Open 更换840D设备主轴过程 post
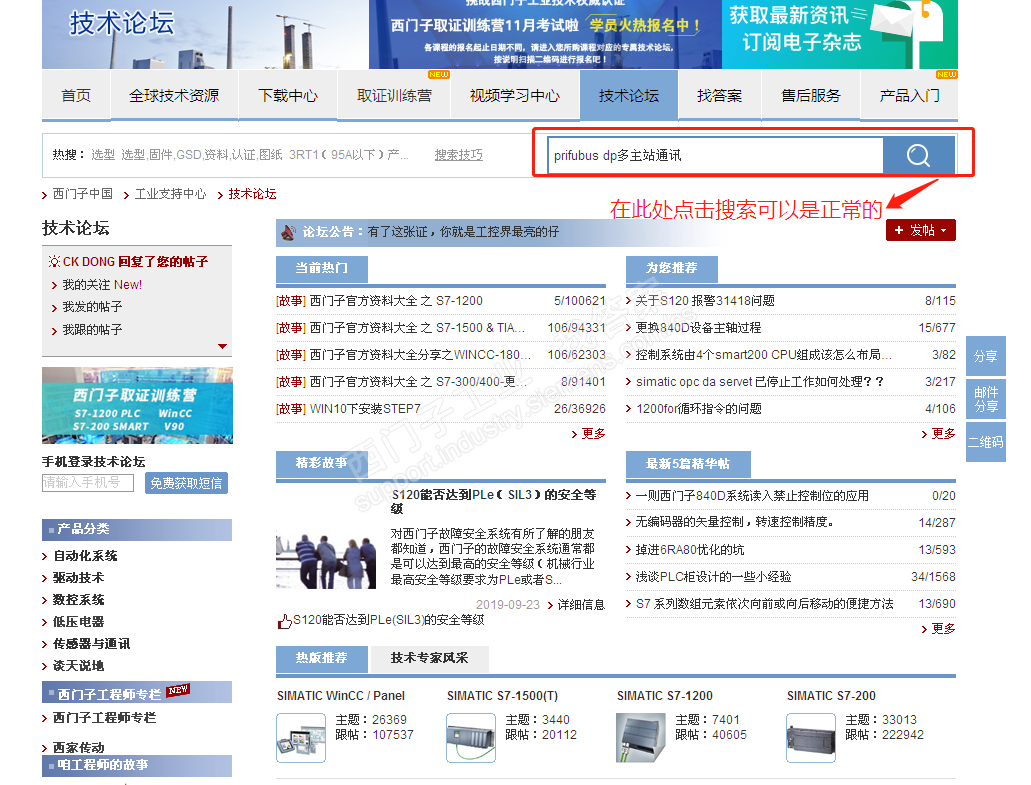The image size is (1031, 785). 698,328
